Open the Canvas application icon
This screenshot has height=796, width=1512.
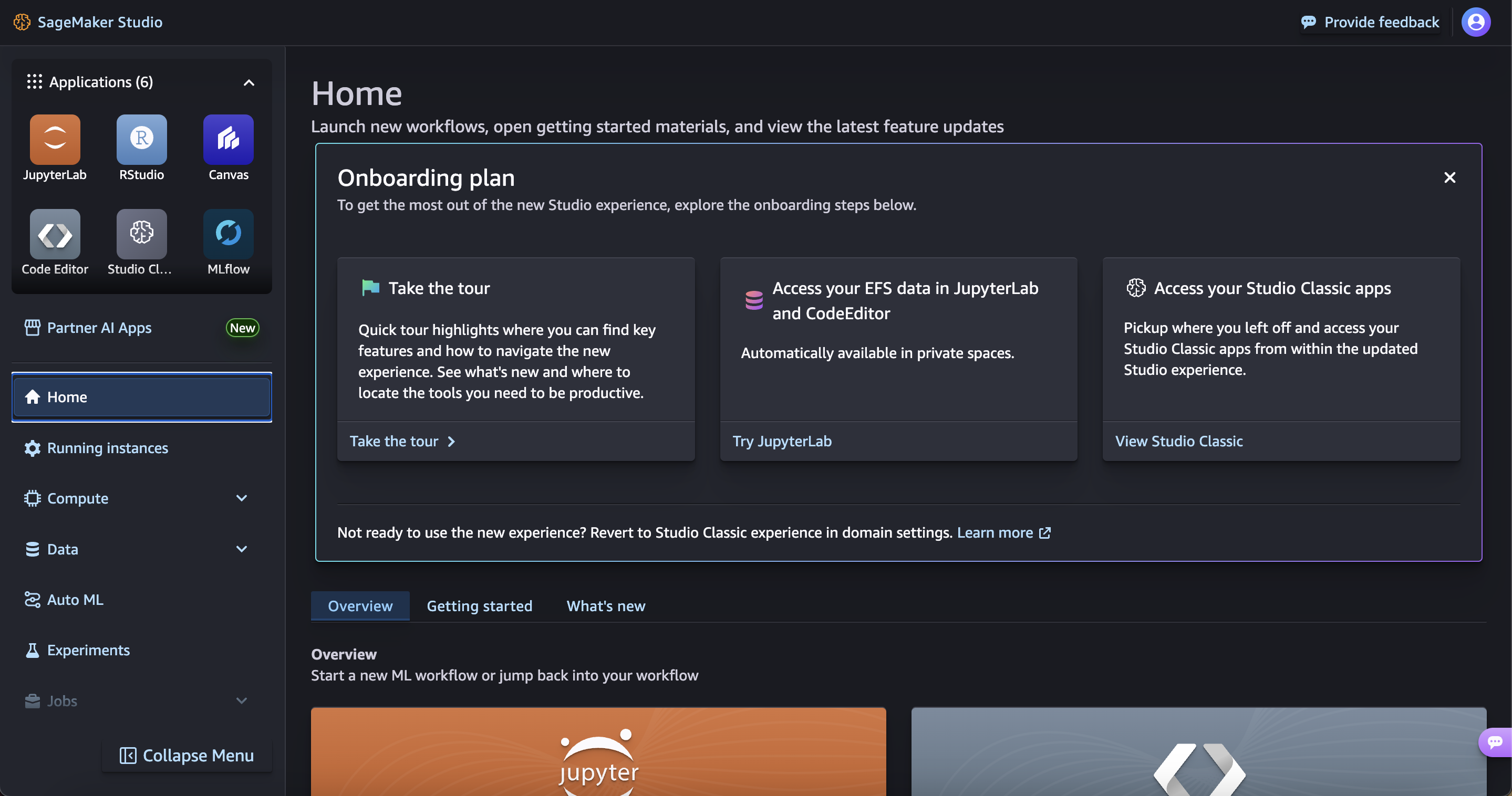(229, 140)
